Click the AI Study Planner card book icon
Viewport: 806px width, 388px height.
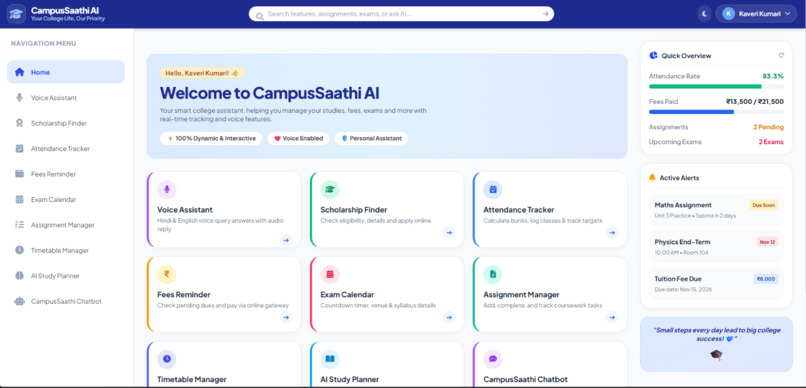330,359
